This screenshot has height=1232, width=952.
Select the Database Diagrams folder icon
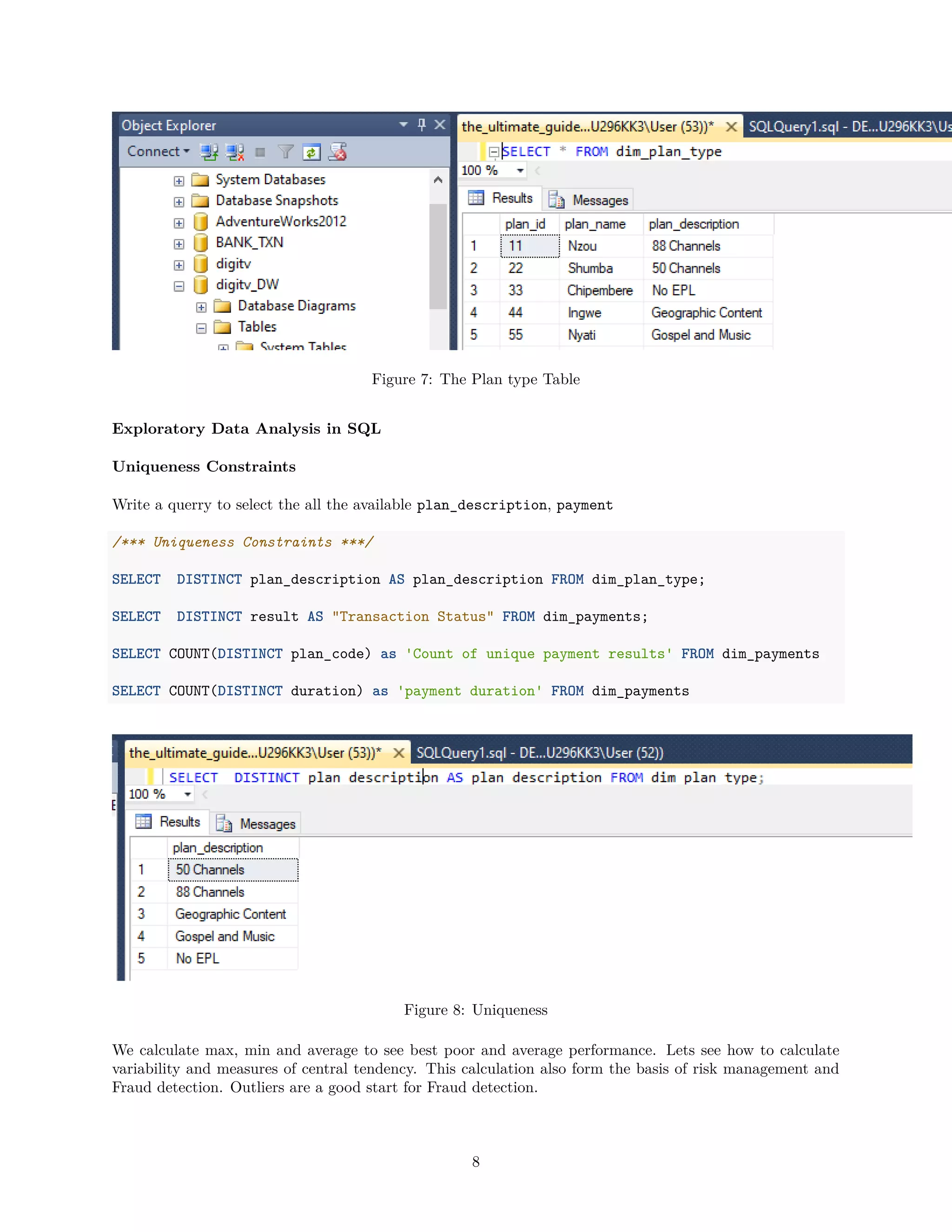click(222, 306)
